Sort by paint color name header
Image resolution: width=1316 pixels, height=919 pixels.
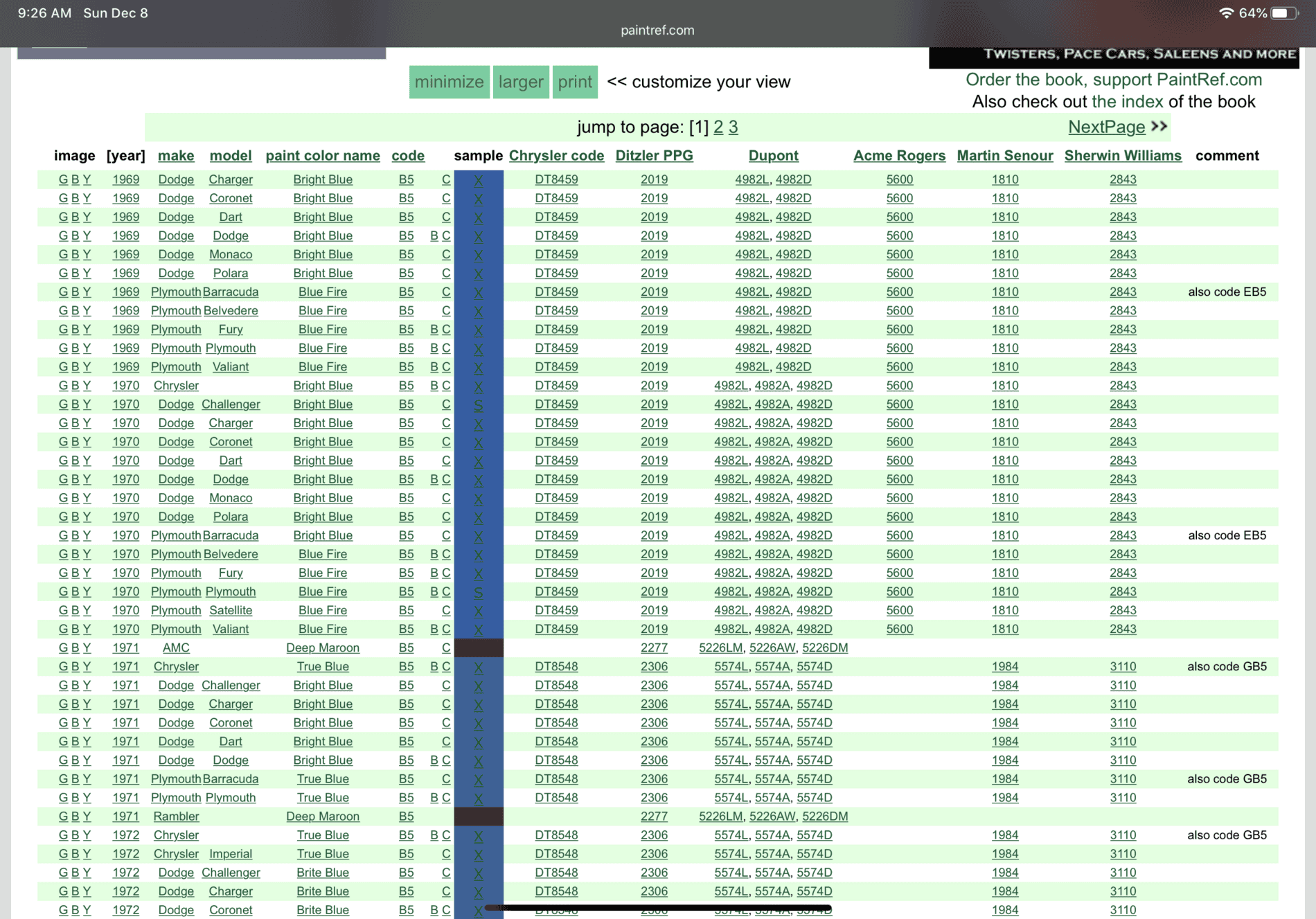click(323, 156)
